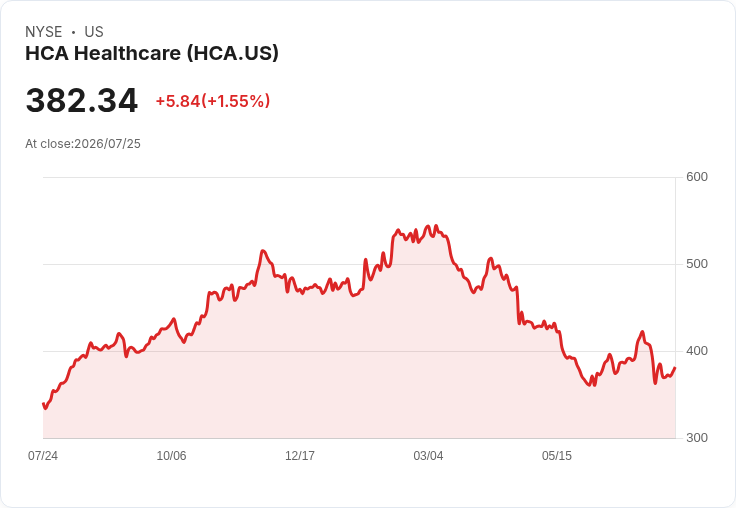Select the 10/06 date axis label
Image resolution: width=736 pixels, height=508 pixels.
click(x=171, y=456)
